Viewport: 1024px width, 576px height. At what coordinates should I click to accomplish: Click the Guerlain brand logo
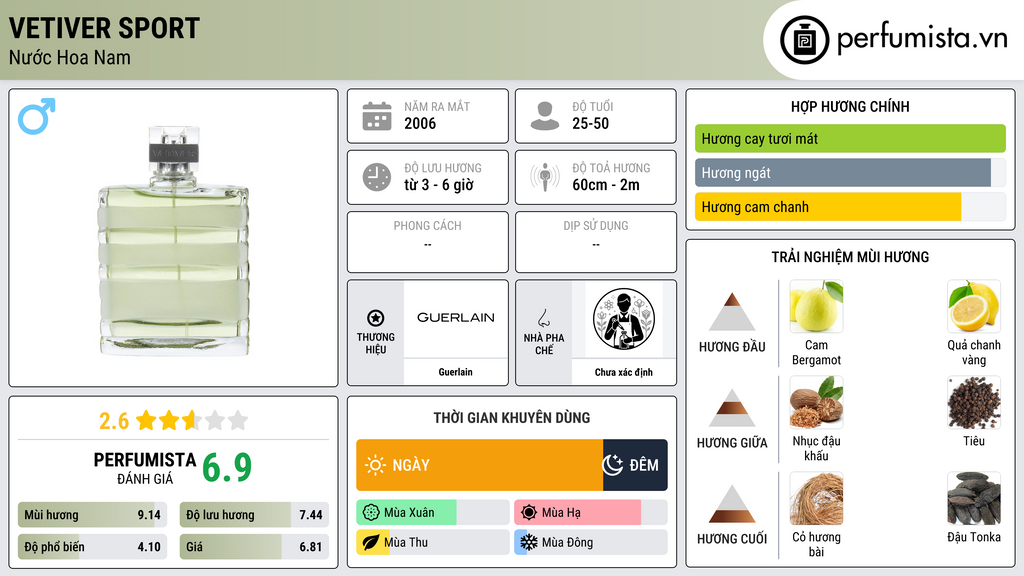[456, 317]
